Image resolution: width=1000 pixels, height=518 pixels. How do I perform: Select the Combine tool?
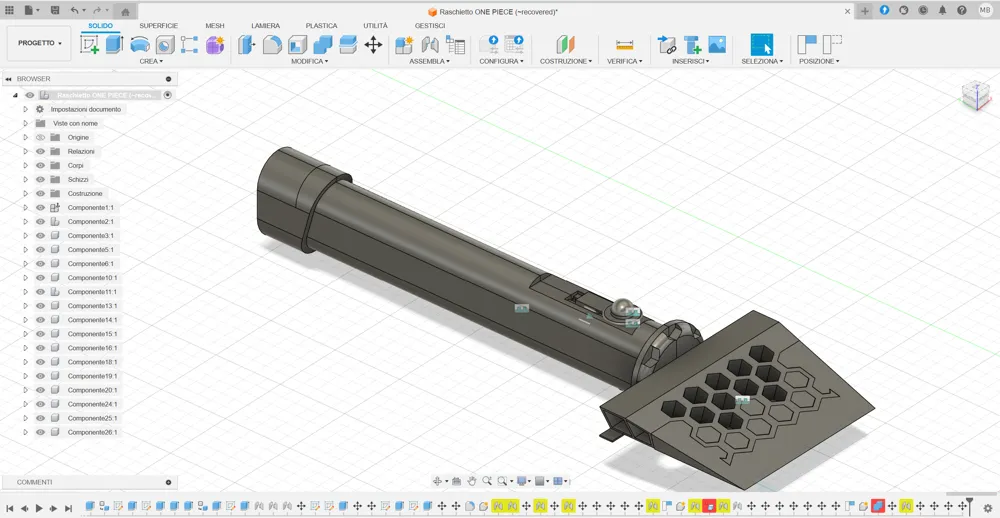tap(323, 45)
